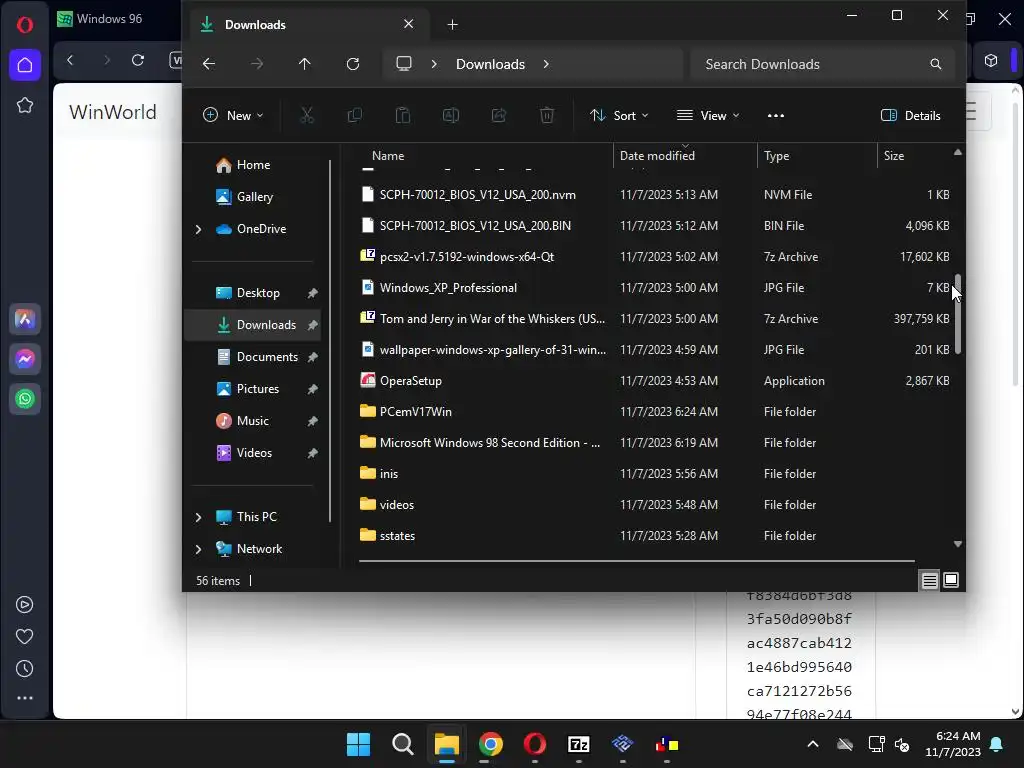
Task: Close the Downloads Explorer tab
Action: 409,24
